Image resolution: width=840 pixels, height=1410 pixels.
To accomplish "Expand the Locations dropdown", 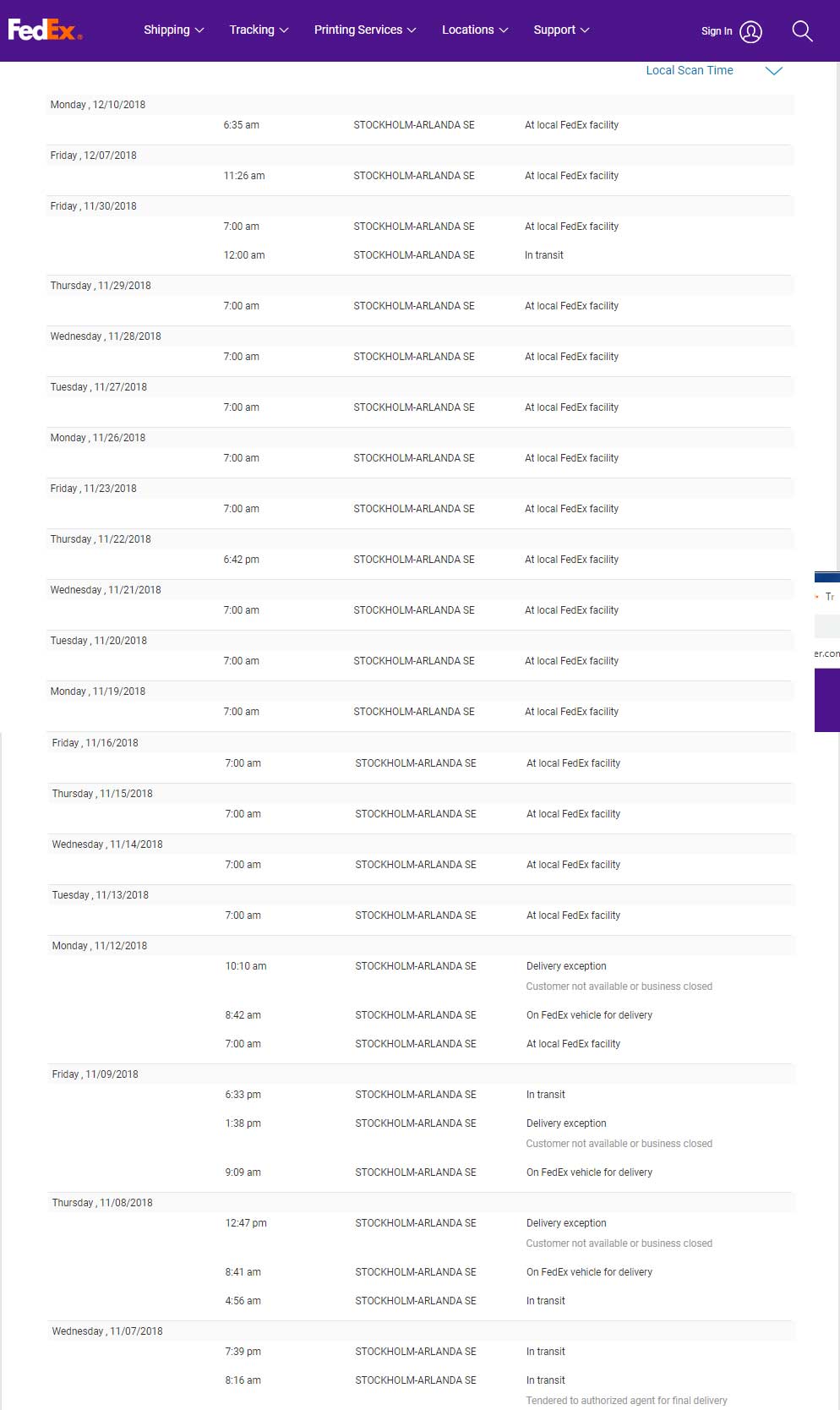I will (475, 30).
